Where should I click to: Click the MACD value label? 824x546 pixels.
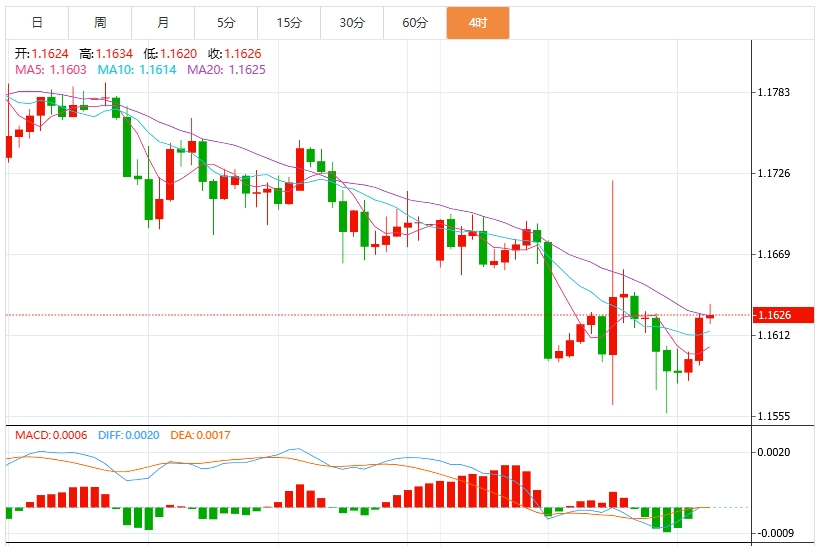[50, 435]
